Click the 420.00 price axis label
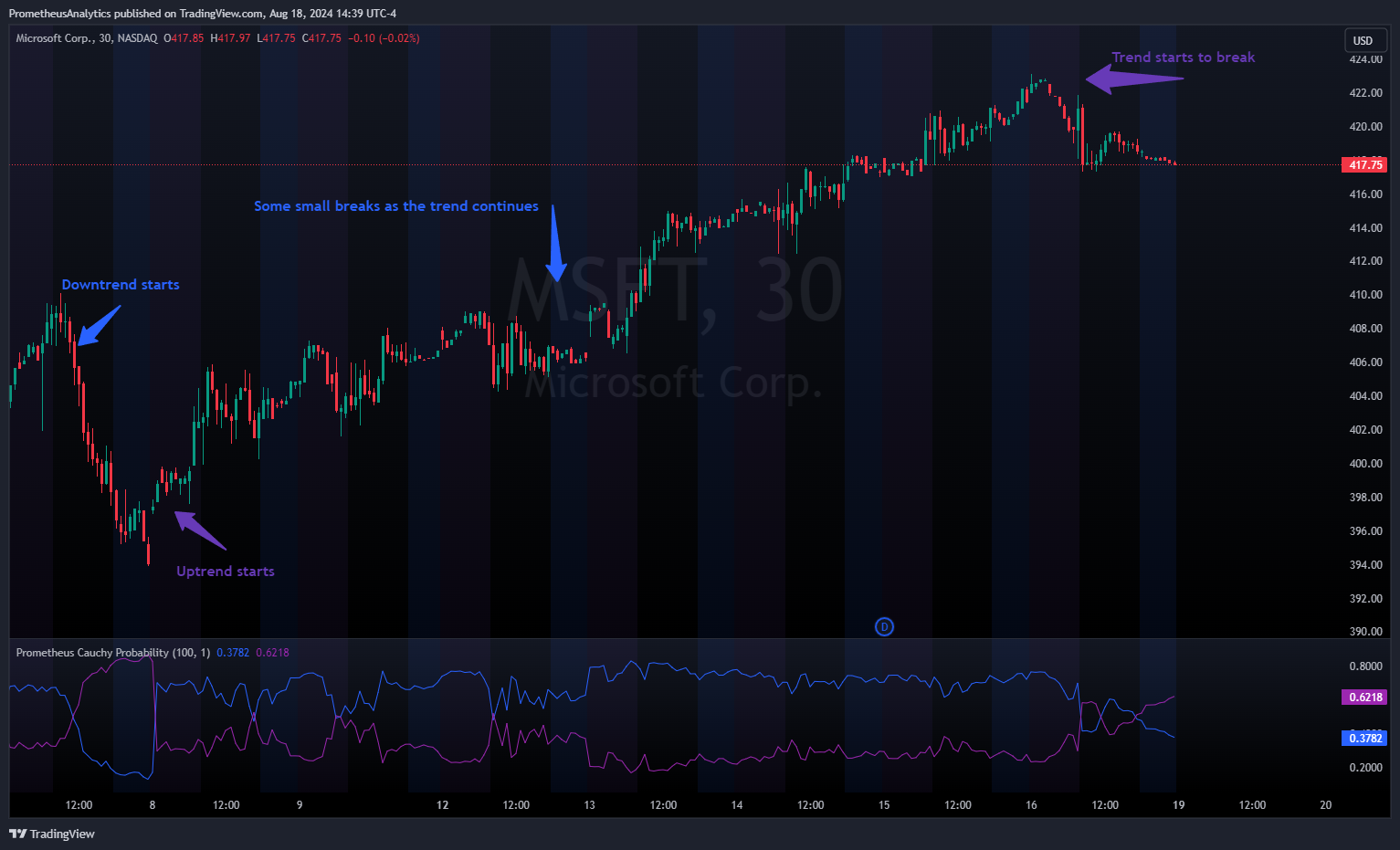1400x850 pixels. [1365, 127]
